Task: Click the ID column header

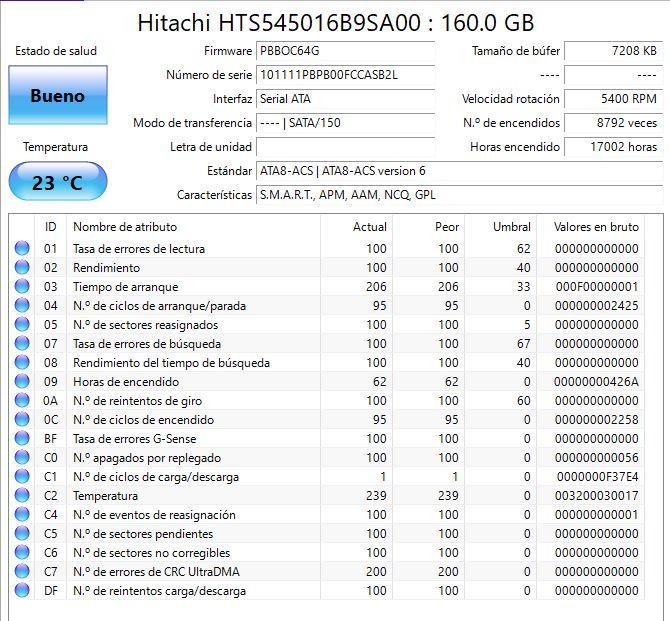Action: (50, 227)
